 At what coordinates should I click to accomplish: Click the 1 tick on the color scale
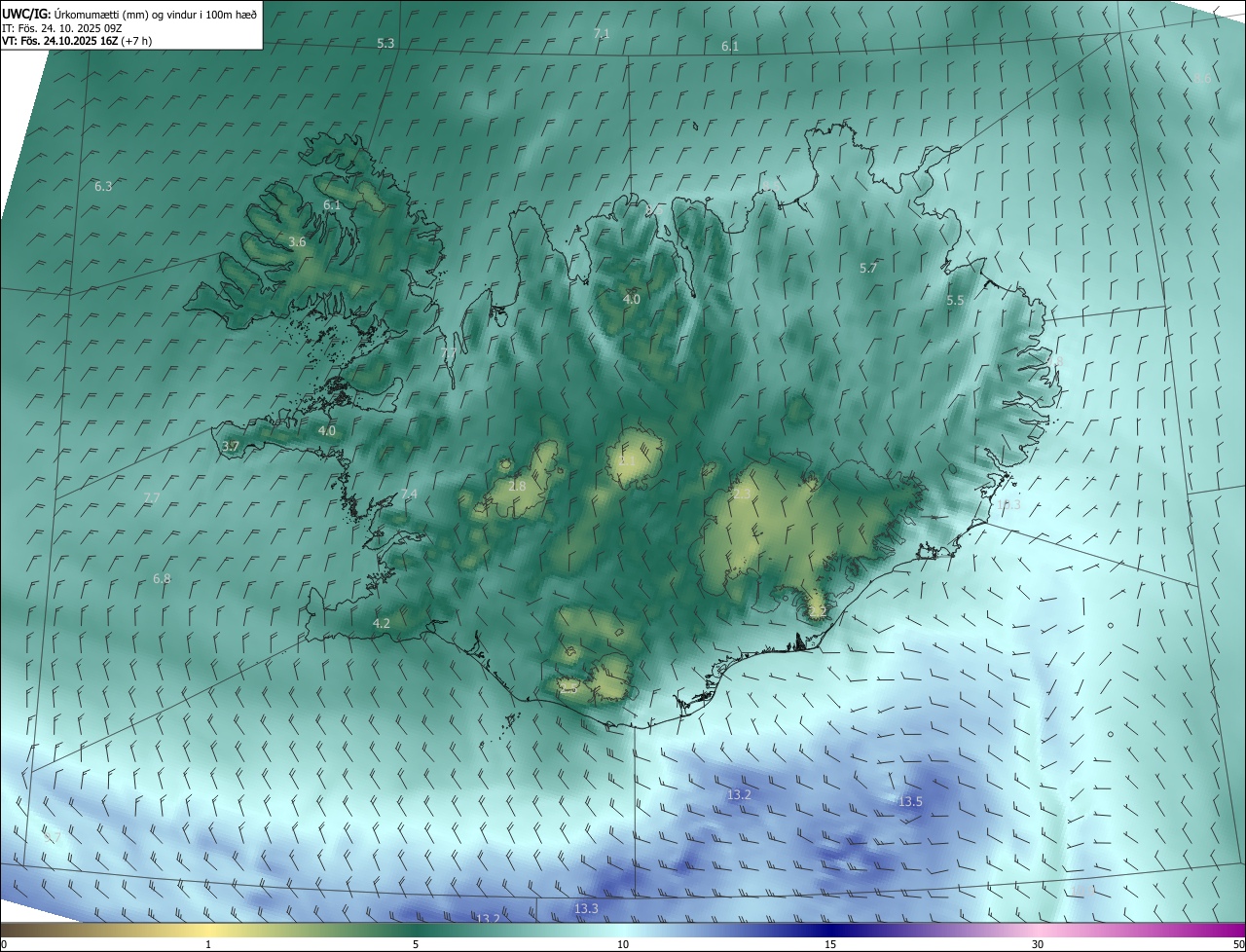click(208, 944)
